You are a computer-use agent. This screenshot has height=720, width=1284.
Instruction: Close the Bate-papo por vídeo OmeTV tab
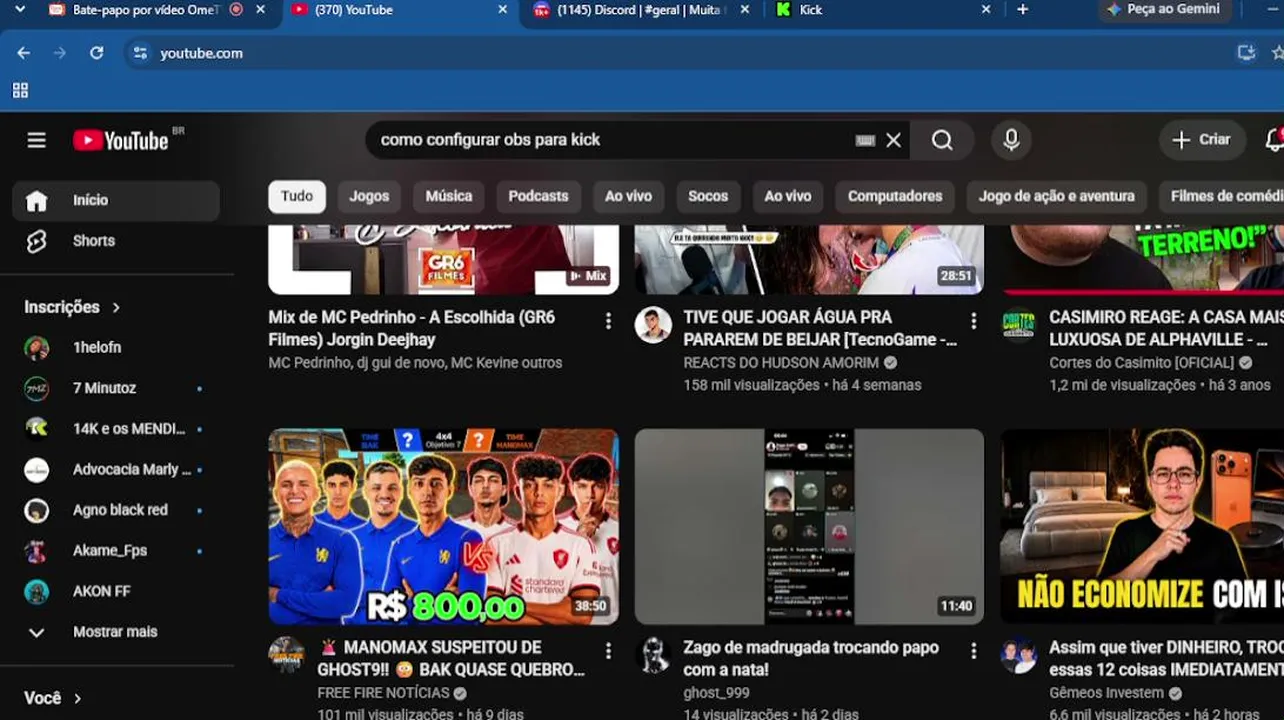[x=261, y=10]
